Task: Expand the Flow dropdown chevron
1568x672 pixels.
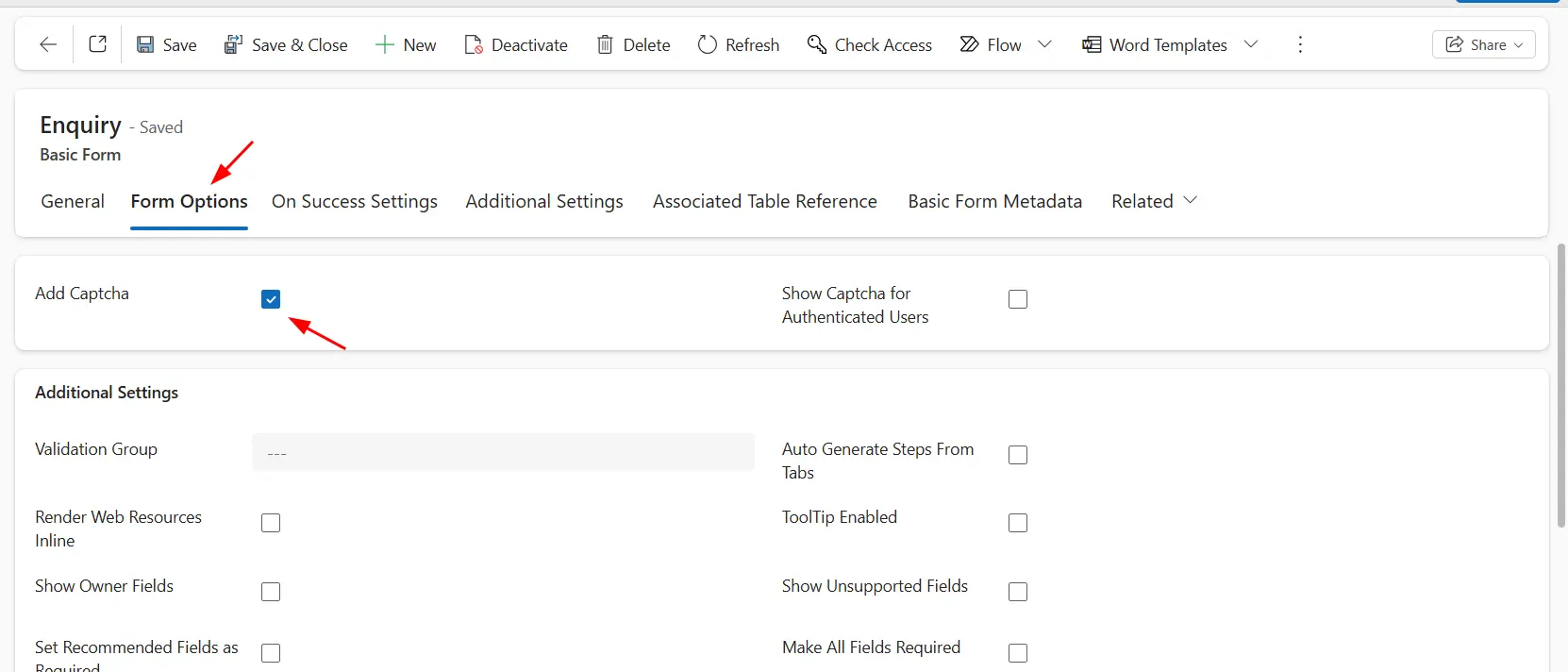Action: pyautogui.click(x=1044, y=44)
